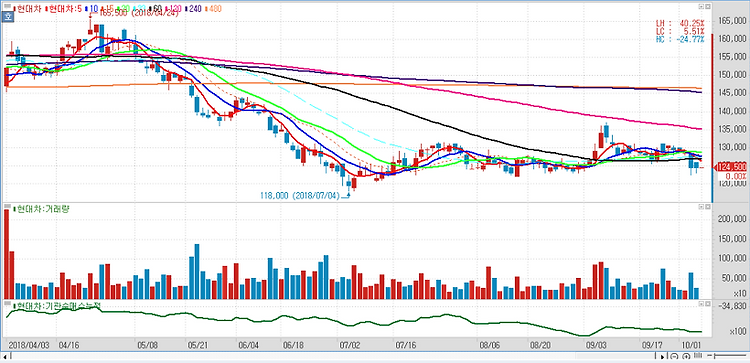Screen dimensions: 750x363
Task: Zoom out the chart with minus icon
Action: (x=674, y=356)
